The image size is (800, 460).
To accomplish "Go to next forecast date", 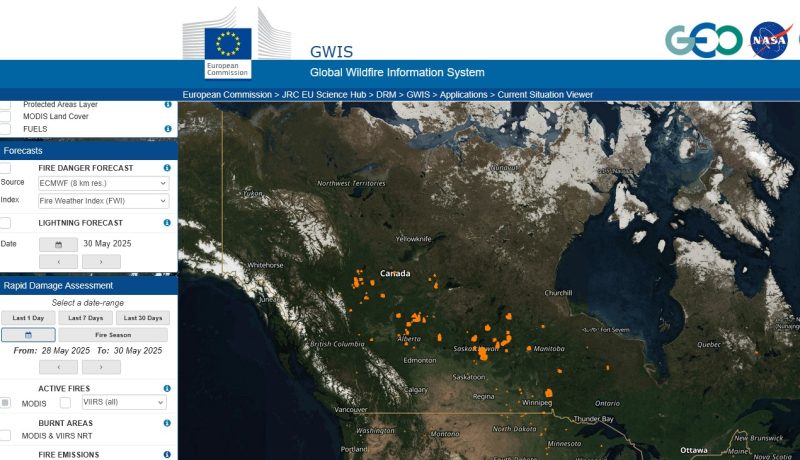I will coord(102,262).
